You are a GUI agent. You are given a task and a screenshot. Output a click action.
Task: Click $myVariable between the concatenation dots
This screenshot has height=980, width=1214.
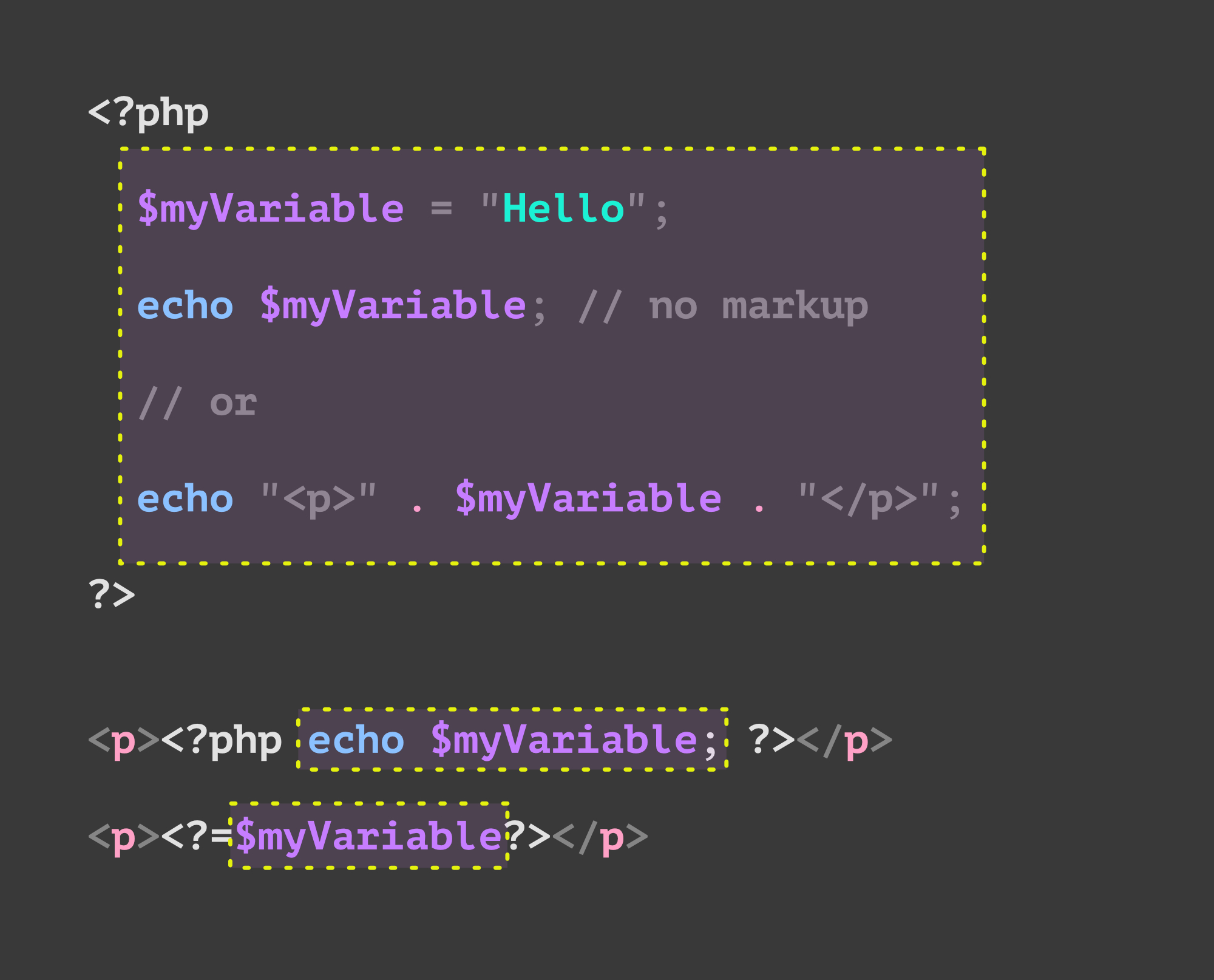[588, 499]
